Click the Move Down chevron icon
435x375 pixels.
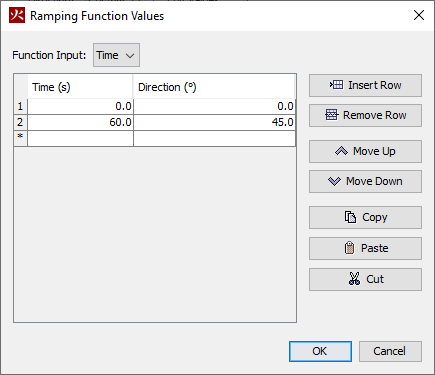coord(334,181)
